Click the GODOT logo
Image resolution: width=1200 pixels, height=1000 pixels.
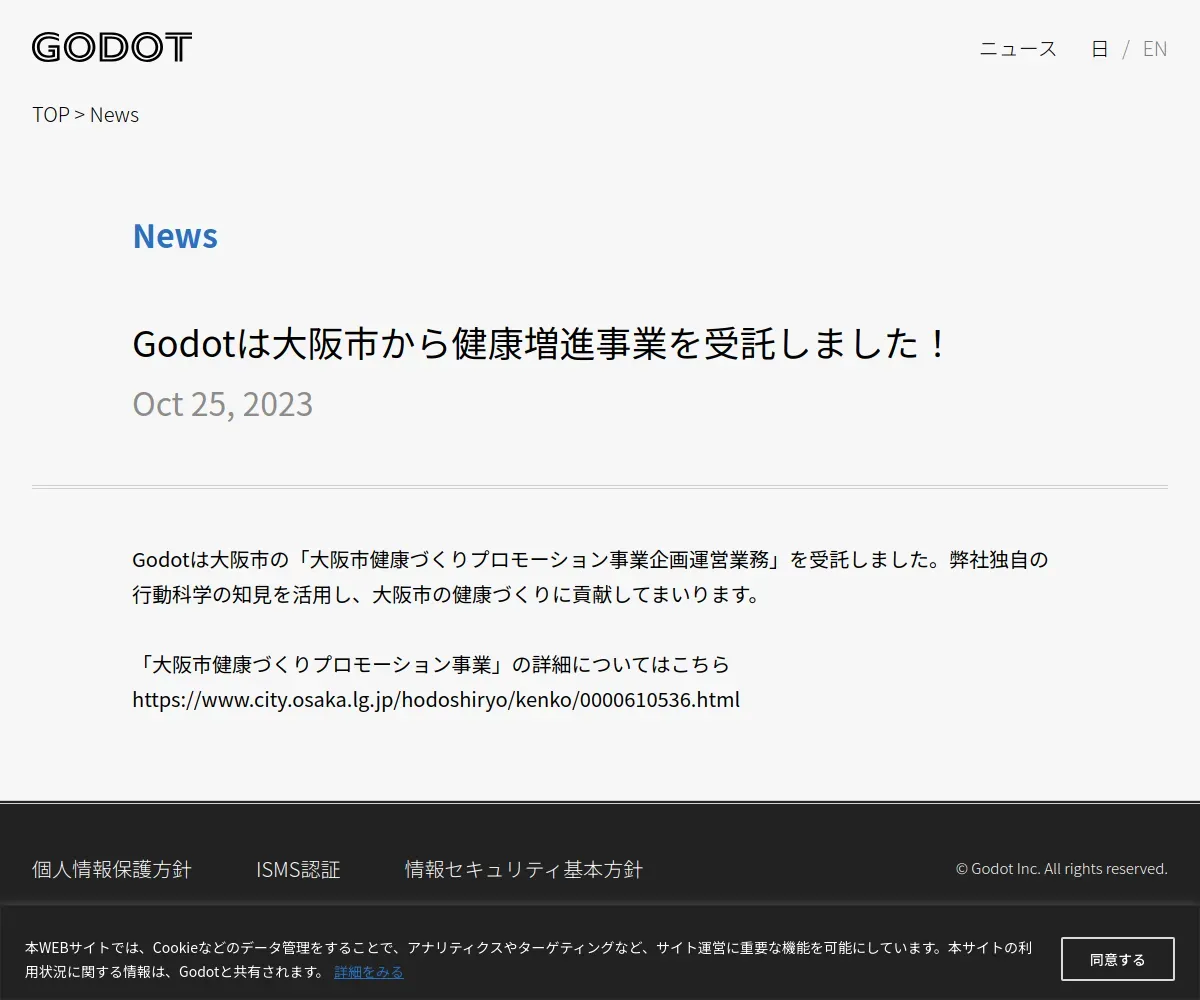tap(112, 47)
